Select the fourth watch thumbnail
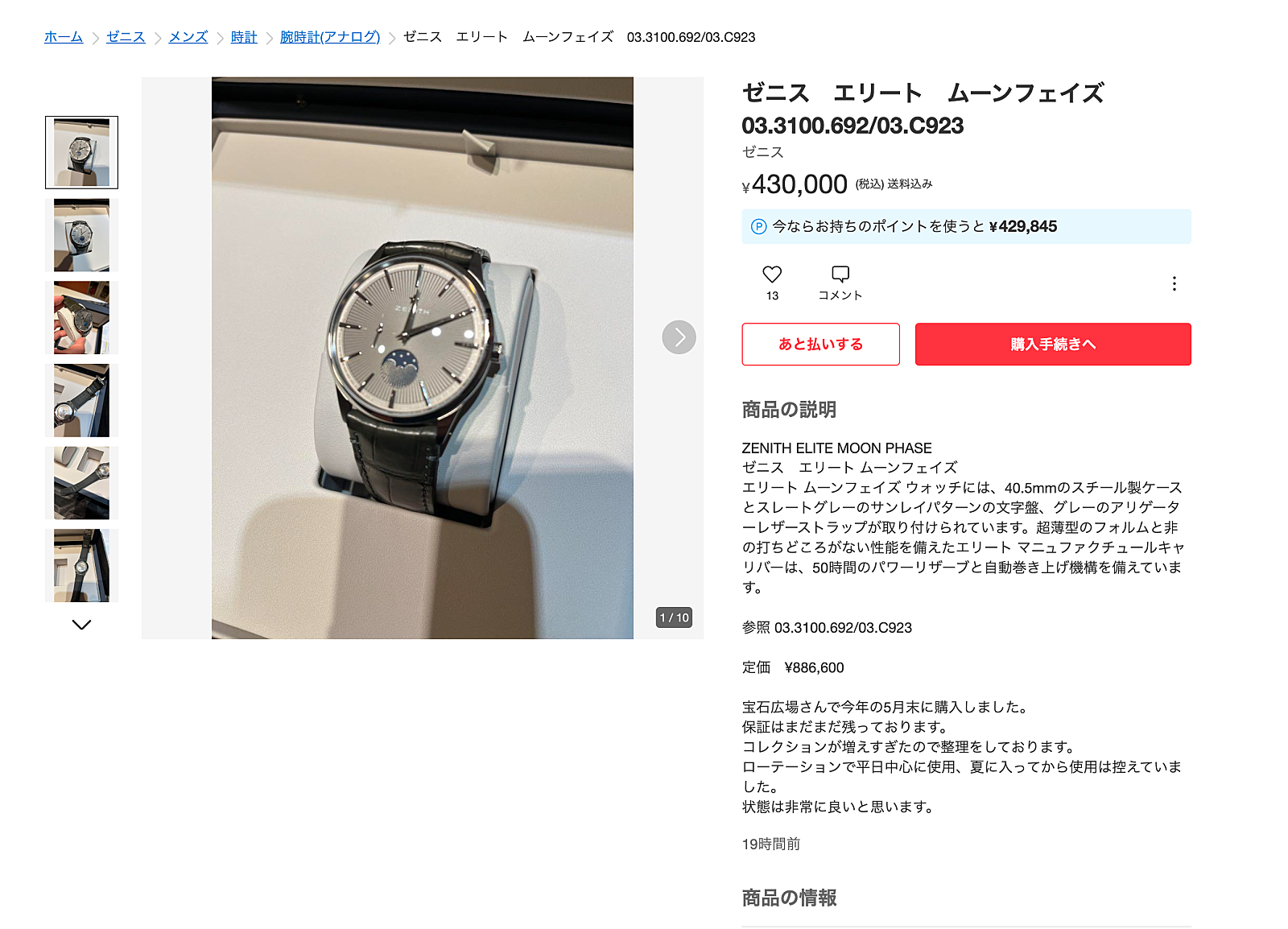 click(81, 400)
